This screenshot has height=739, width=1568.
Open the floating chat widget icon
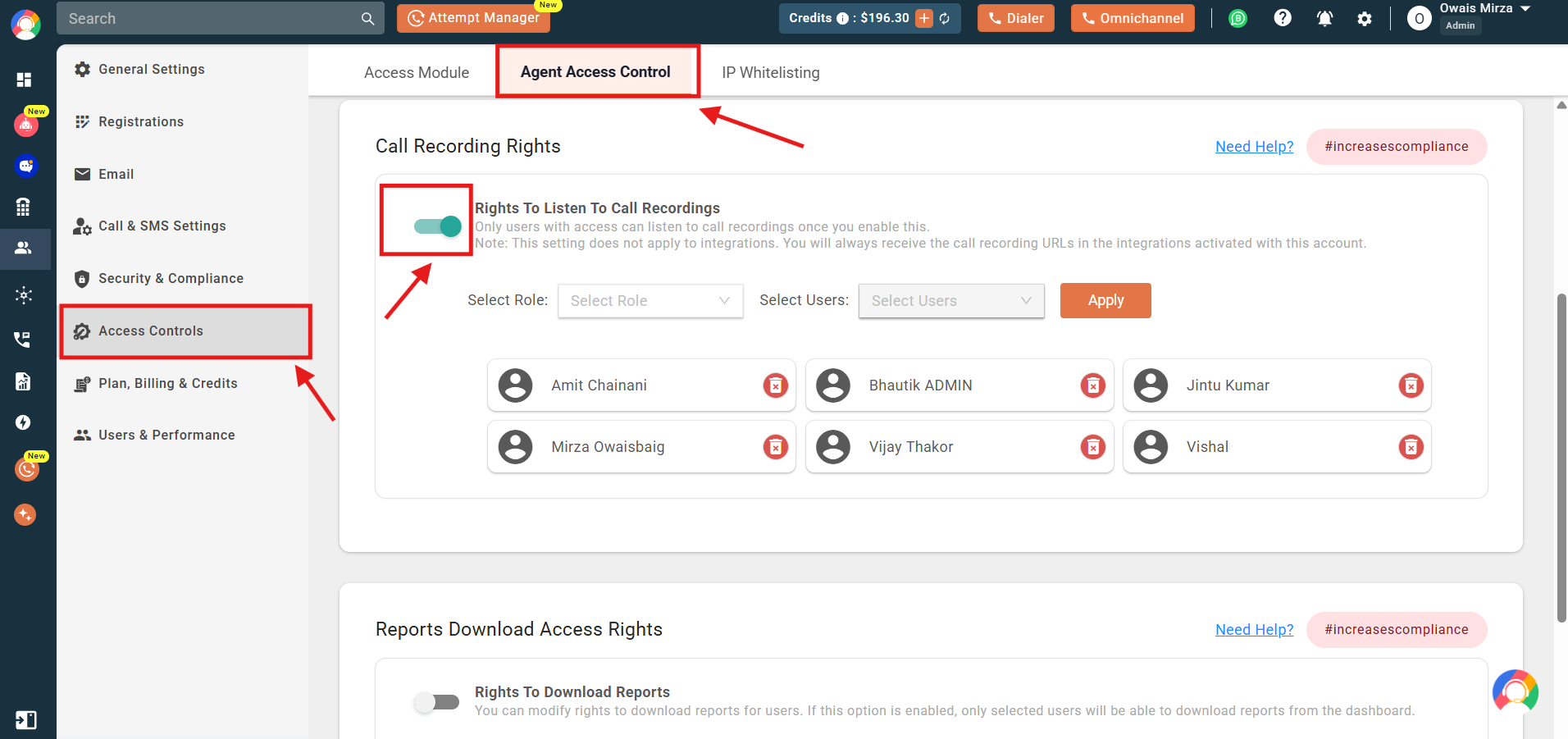click(x=1516, y=692)
